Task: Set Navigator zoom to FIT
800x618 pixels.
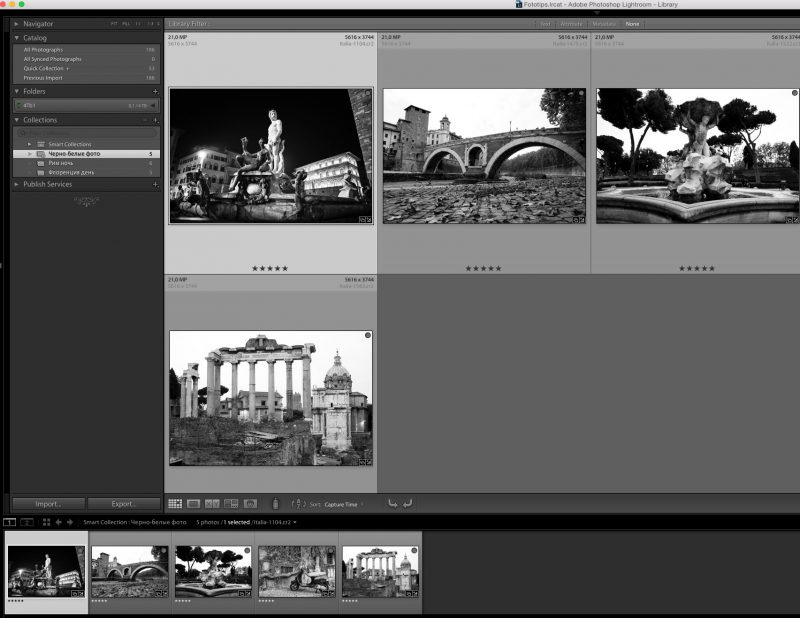Action: tap(114, 24)
